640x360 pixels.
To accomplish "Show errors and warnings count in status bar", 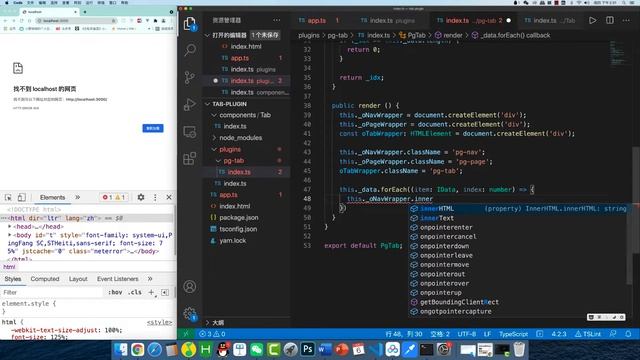I will pyautogui.click(x=212, y=334).
